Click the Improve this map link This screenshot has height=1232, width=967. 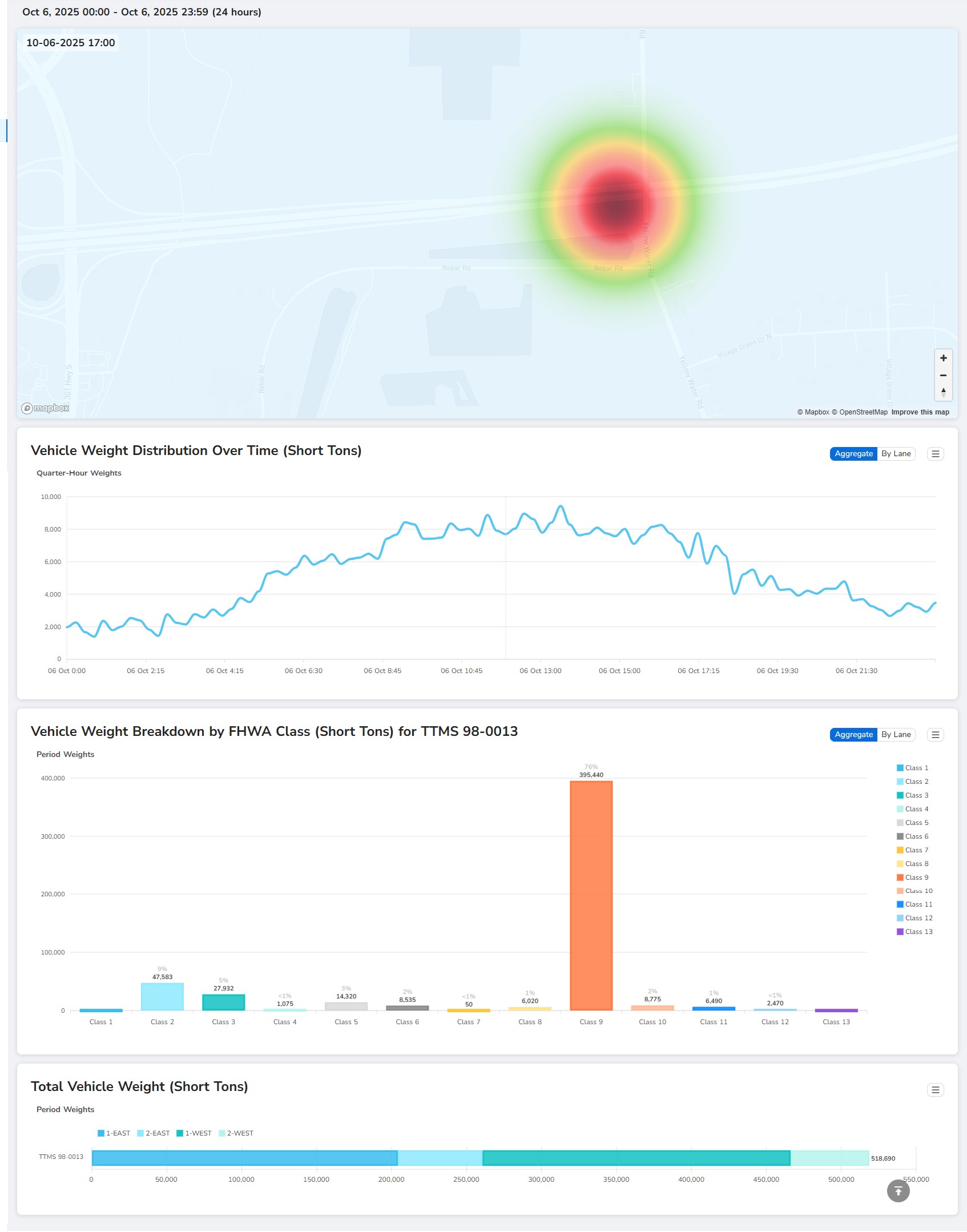coord(920,412)
